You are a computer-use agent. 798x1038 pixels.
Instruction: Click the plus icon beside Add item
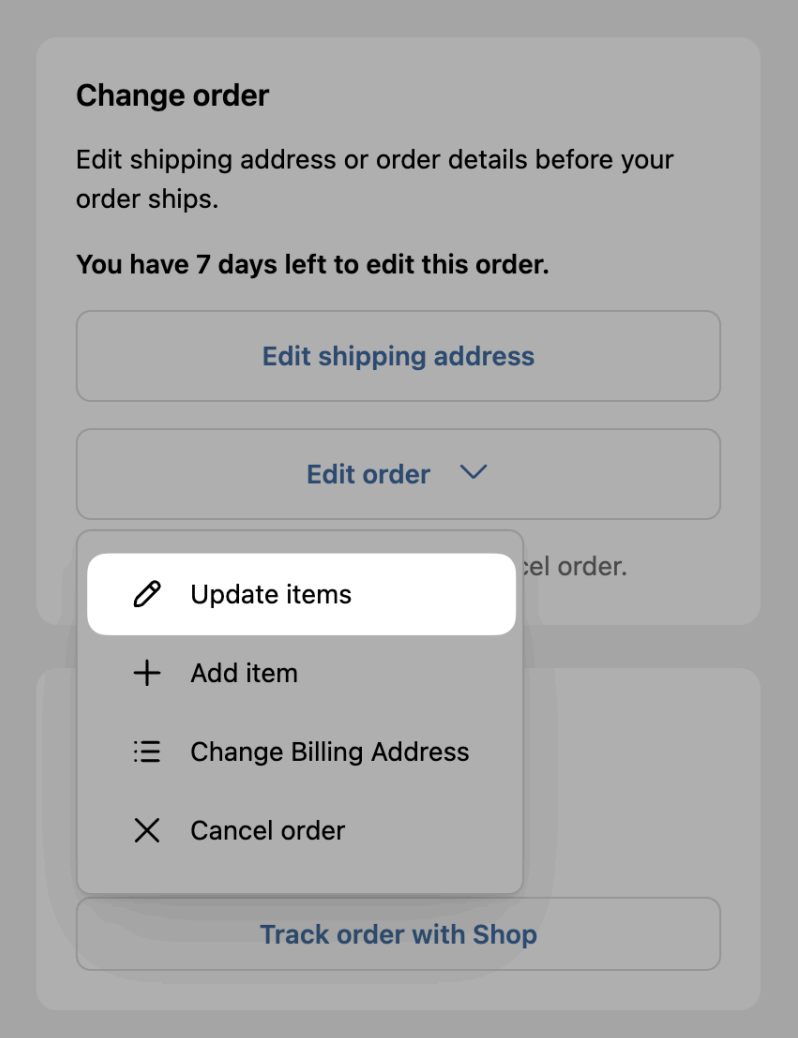point(147,673)
